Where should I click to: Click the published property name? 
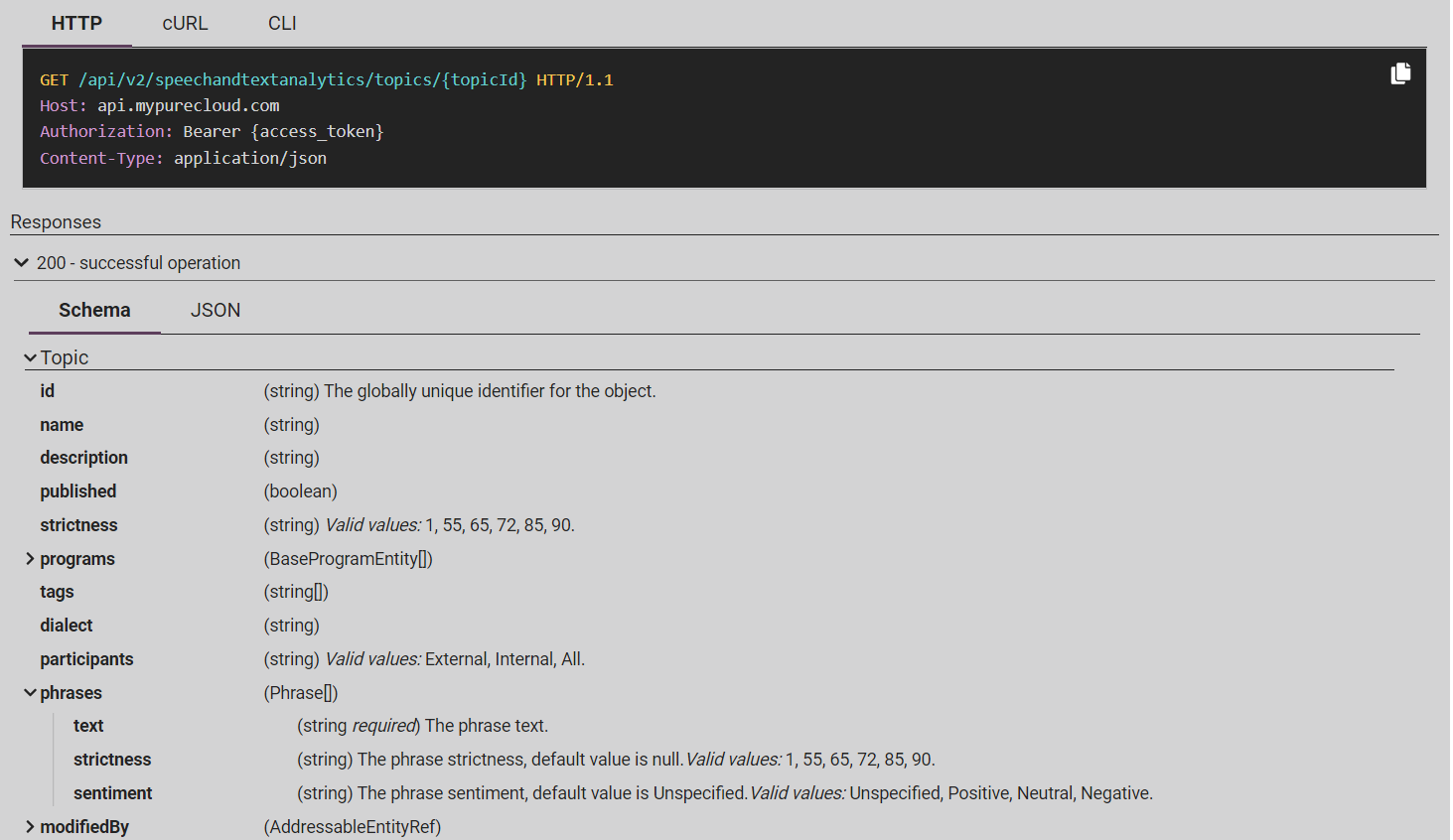(78, 491)
